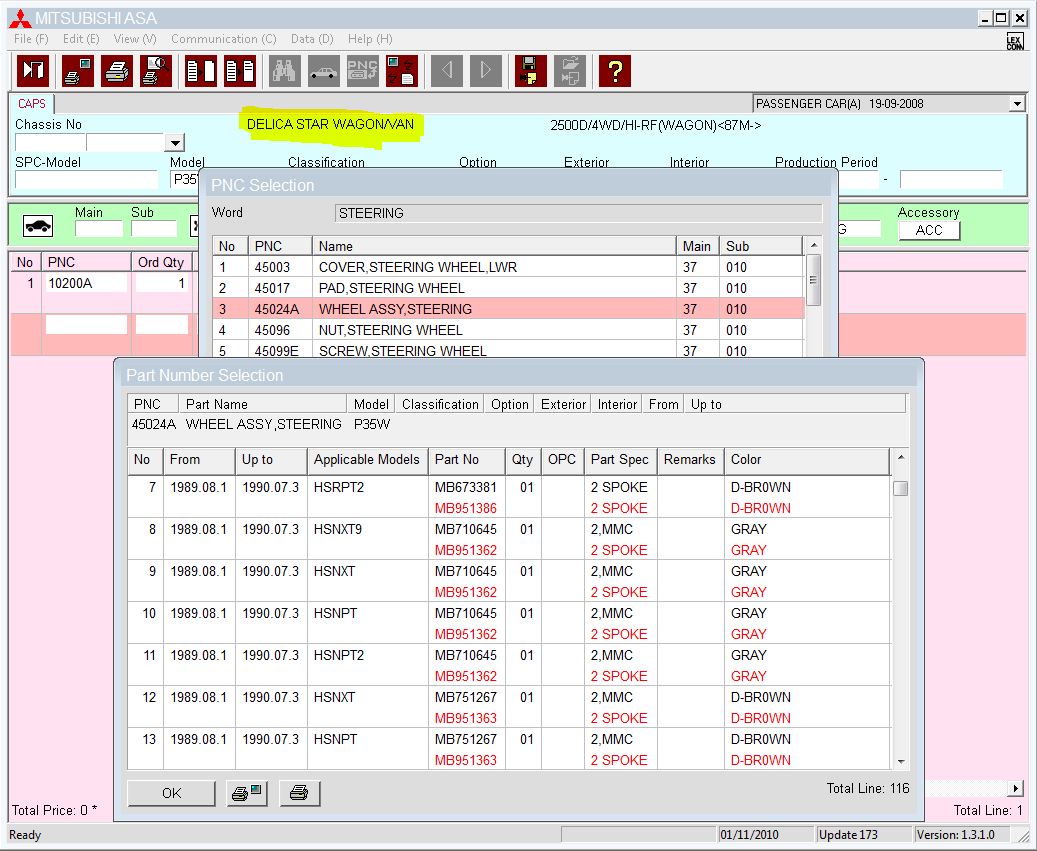Click the exit door toolbar icon
The width and height of the screenshot is (1037, 851).
coord(34,71)
